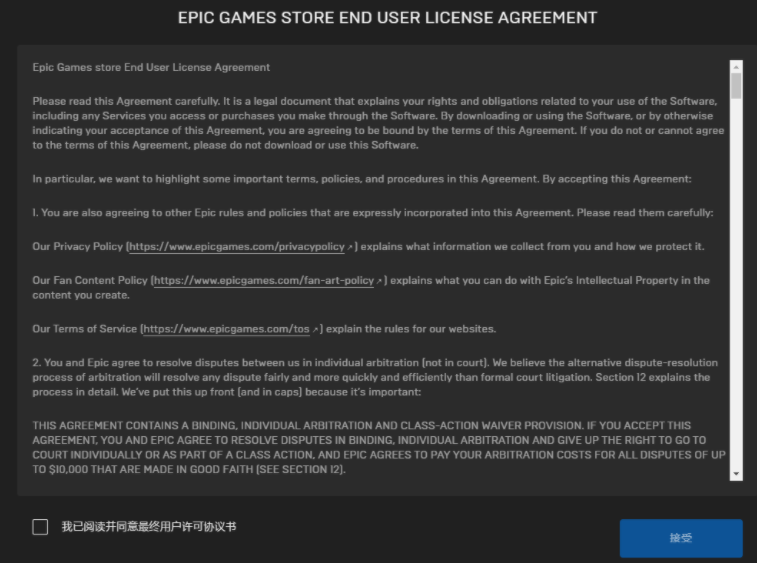Check the EULA agreement checkbox

click(40, 527)
